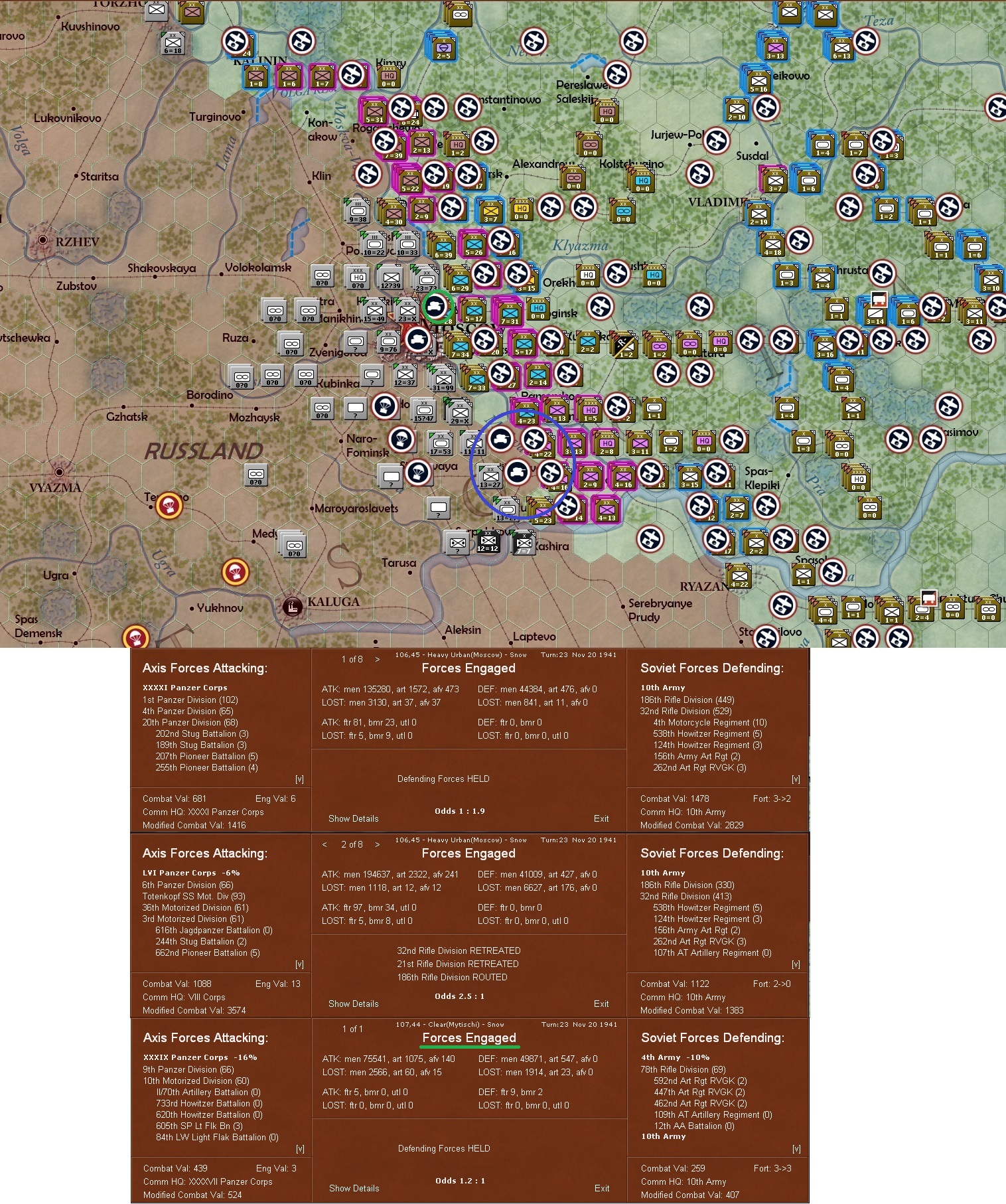This screenshot has height=1204, width=1006.
Task: Expand Axis unit list in LVI Panzer Corps report
Action: [299, 964]
